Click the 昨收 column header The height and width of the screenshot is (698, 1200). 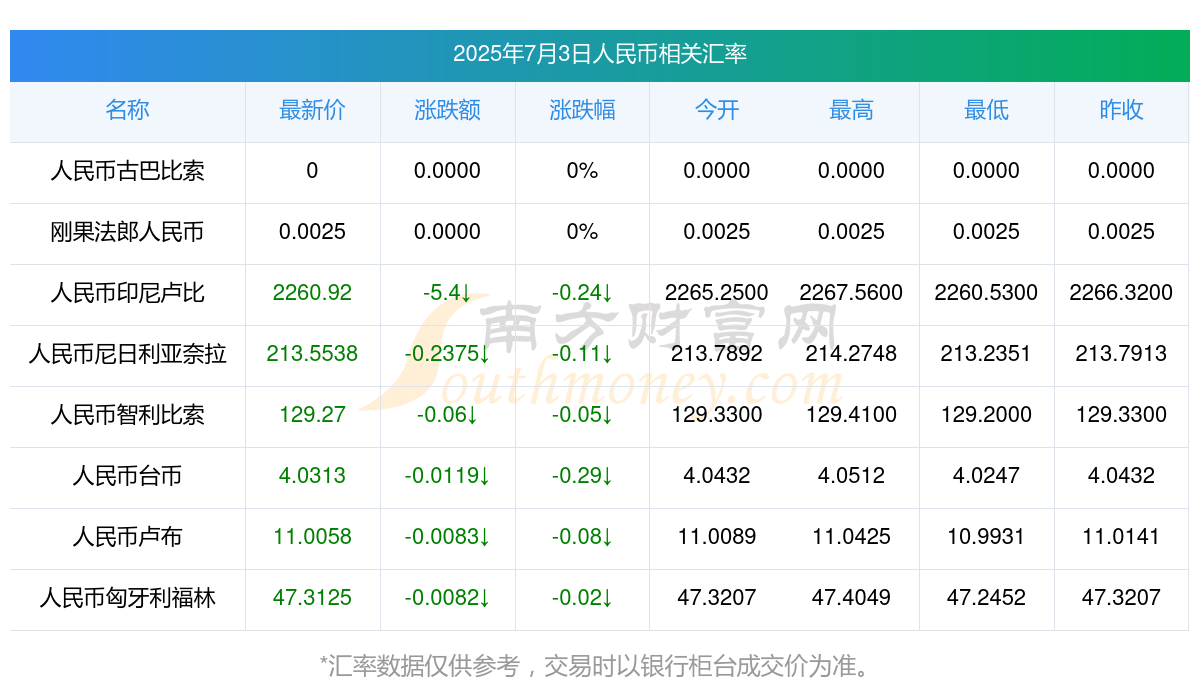click(x=1121, y=110)
